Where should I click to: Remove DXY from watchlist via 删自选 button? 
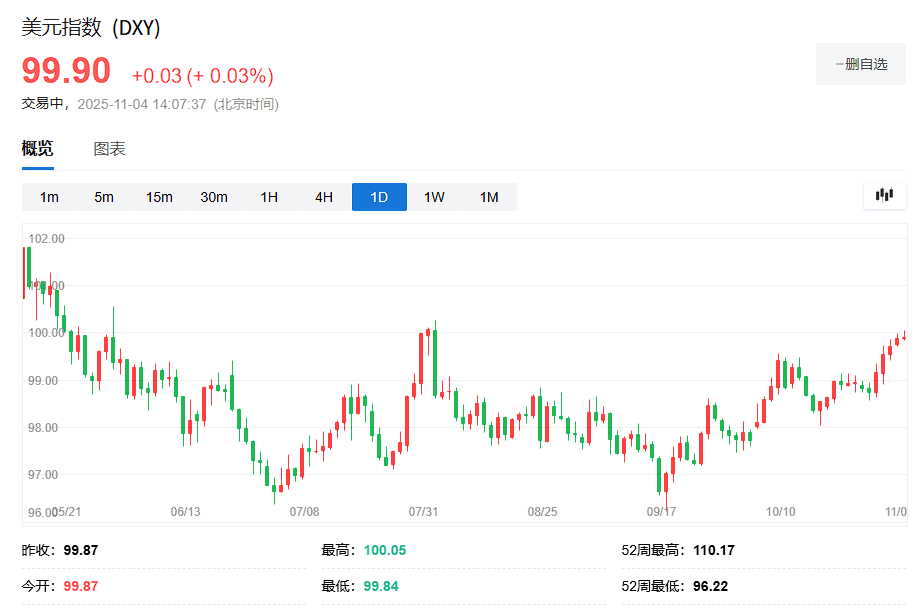tap(860, 64)
